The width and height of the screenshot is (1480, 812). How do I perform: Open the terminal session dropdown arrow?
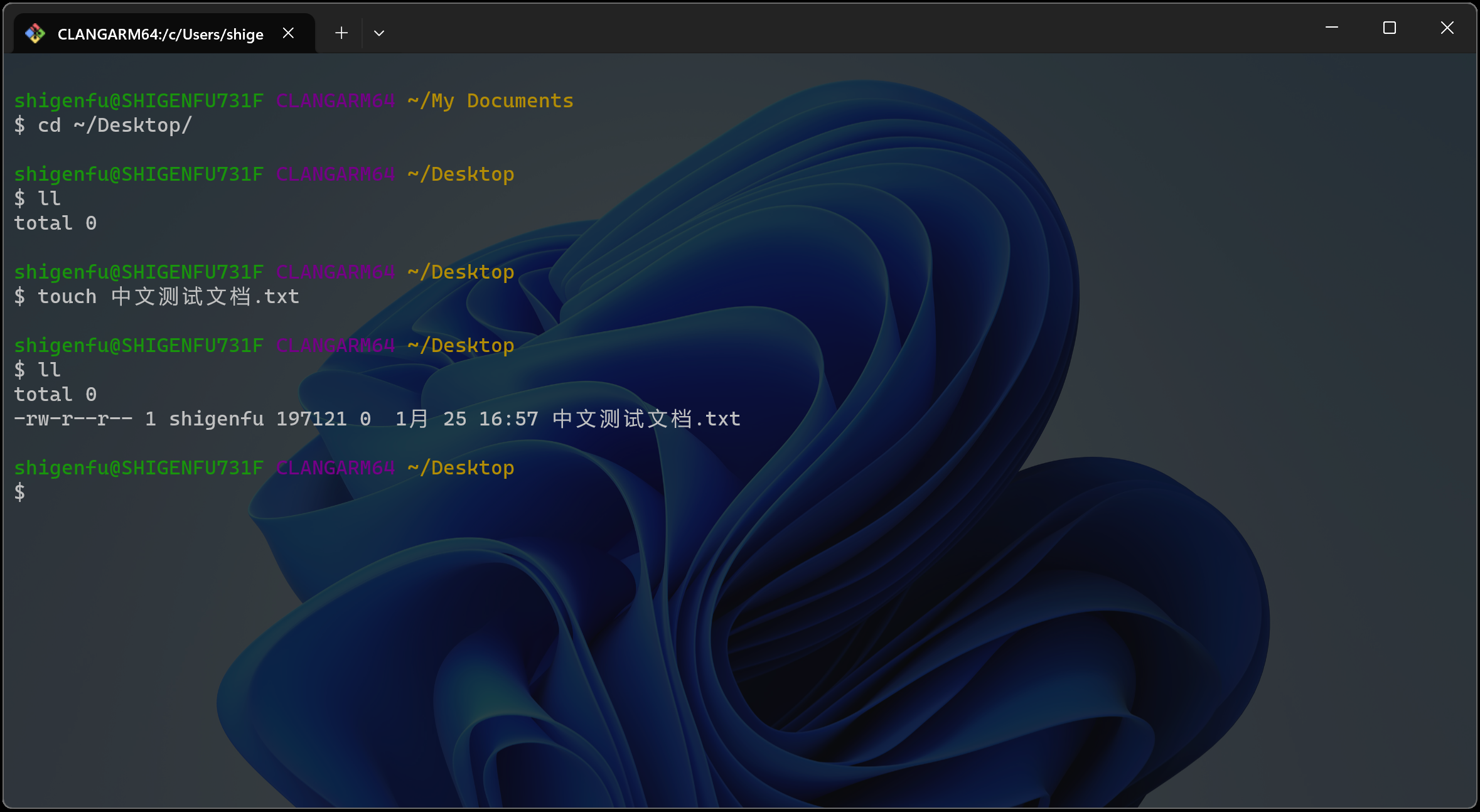point(378,33)
